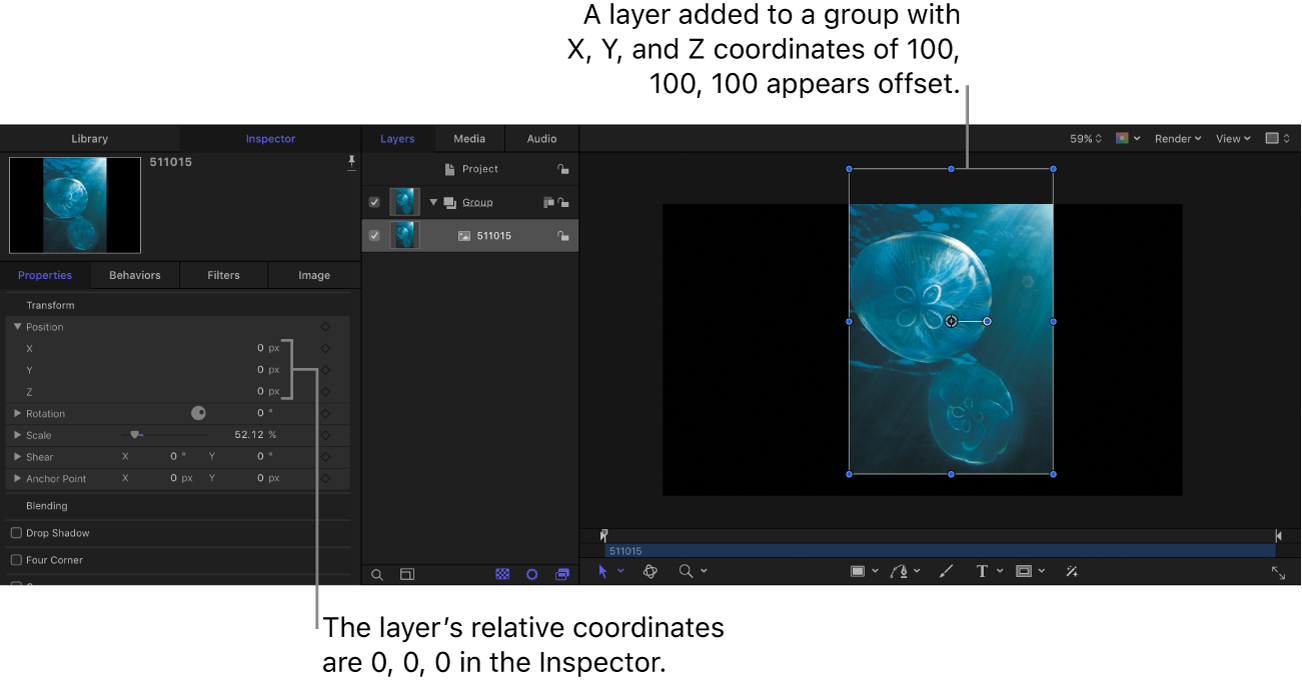Switch to the Behaviors tab

click(135, 275)
